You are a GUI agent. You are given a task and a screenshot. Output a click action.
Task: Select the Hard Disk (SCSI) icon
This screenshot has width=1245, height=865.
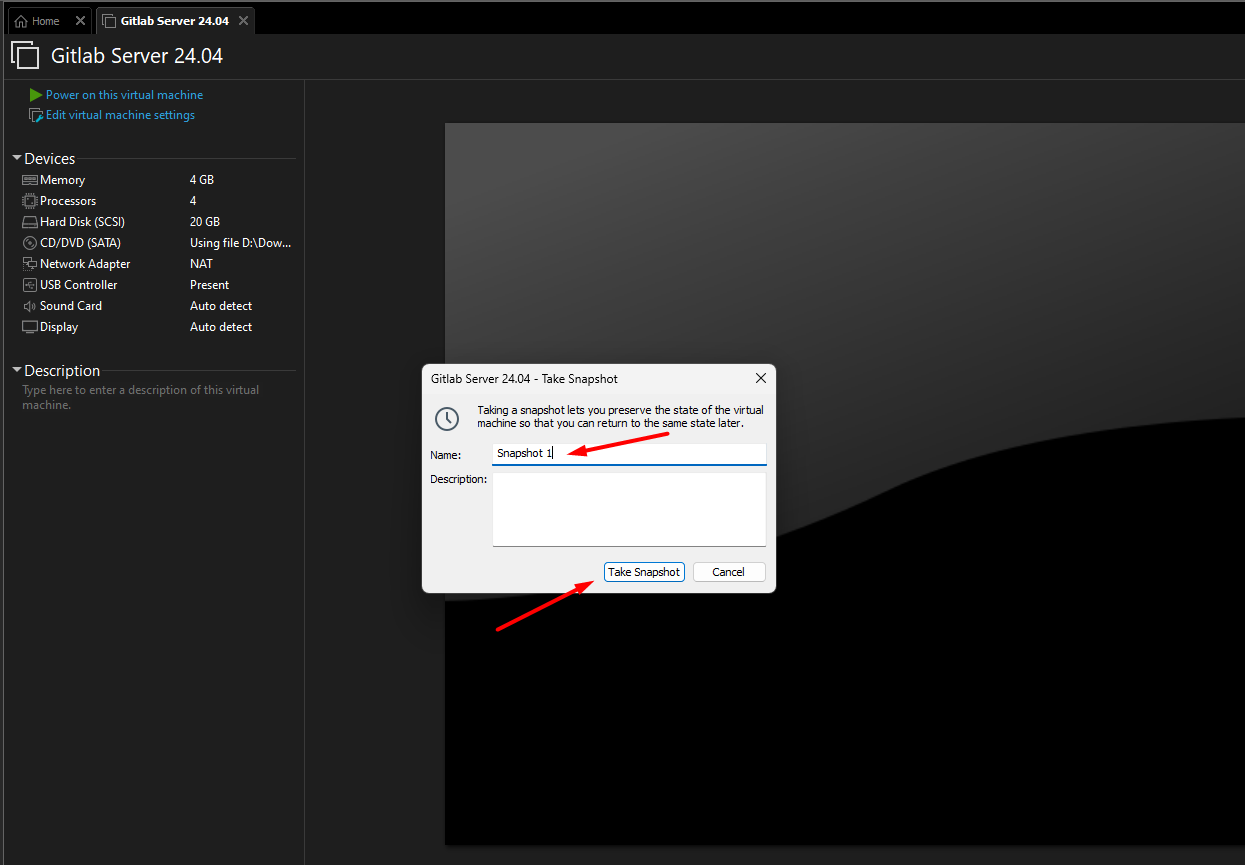coord(29,222)
